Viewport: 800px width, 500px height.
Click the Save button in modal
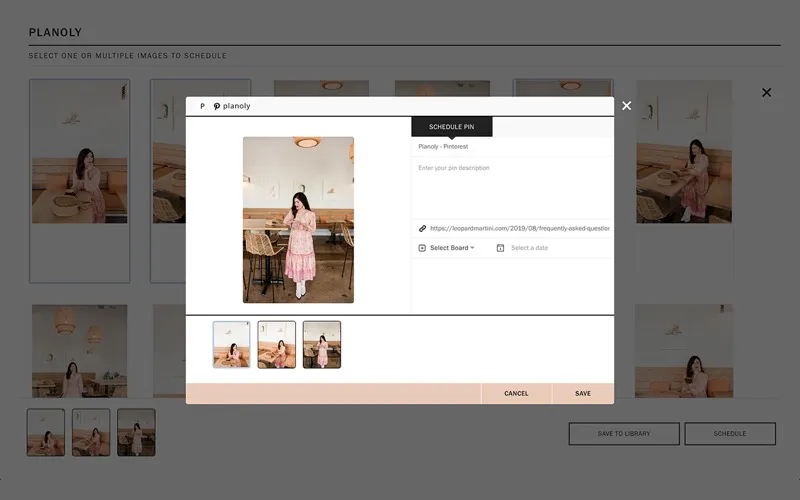[583, 393]
